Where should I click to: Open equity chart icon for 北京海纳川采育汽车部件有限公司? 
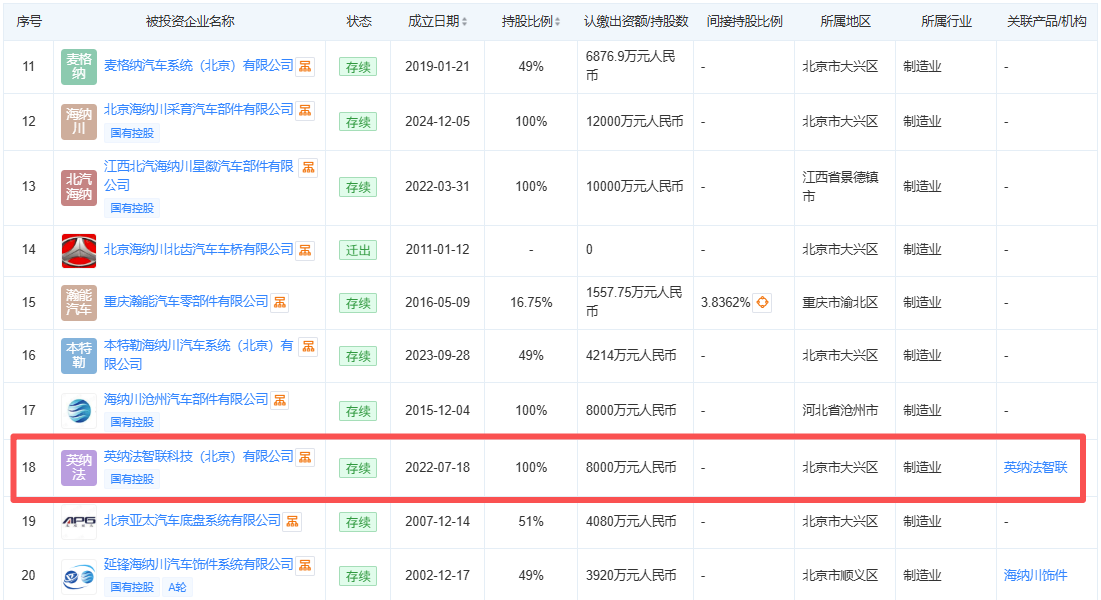point(305,111)
